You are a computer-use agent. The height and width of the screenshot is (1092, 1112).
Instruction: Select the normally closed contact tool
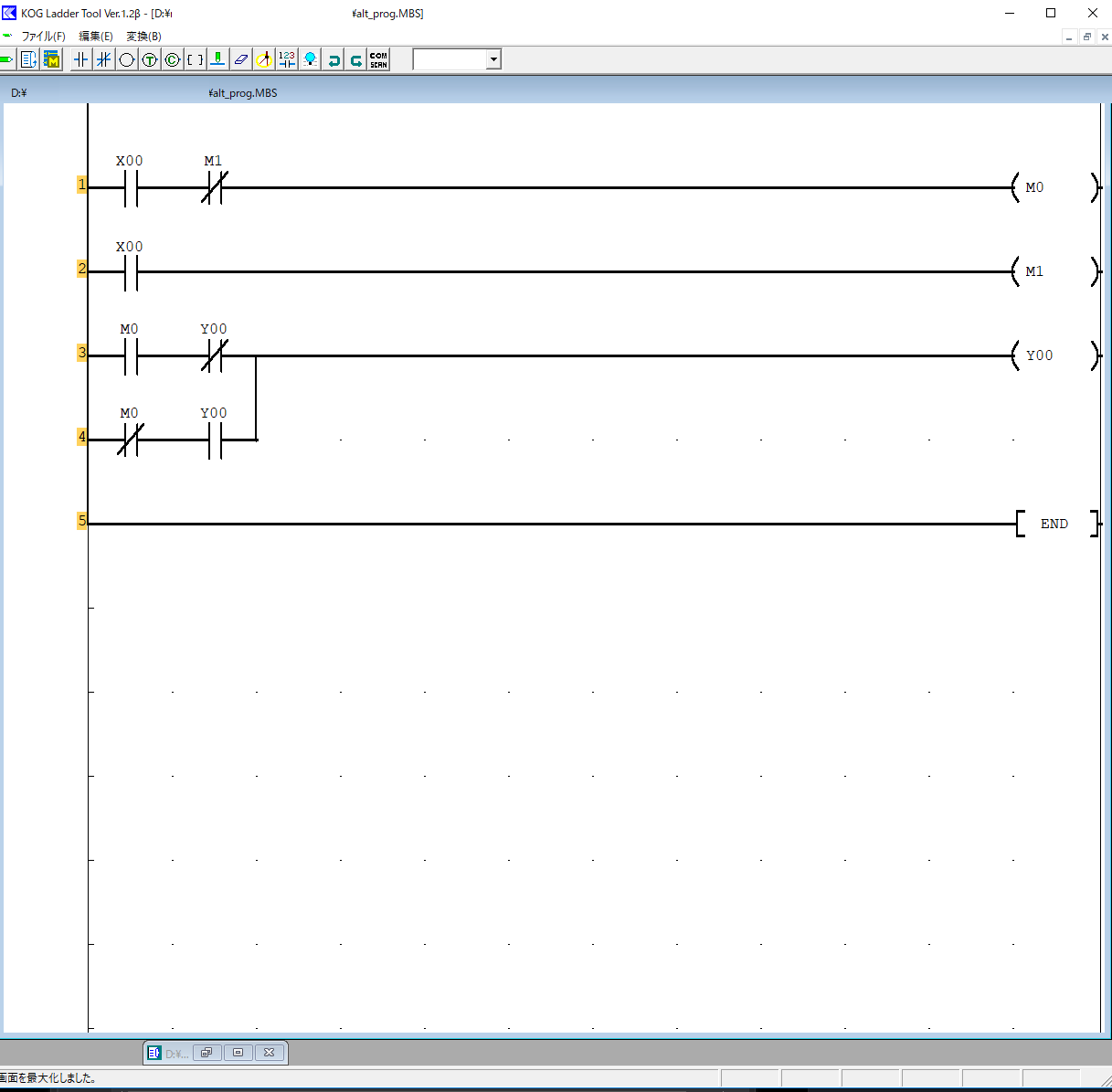pos(104,60)
